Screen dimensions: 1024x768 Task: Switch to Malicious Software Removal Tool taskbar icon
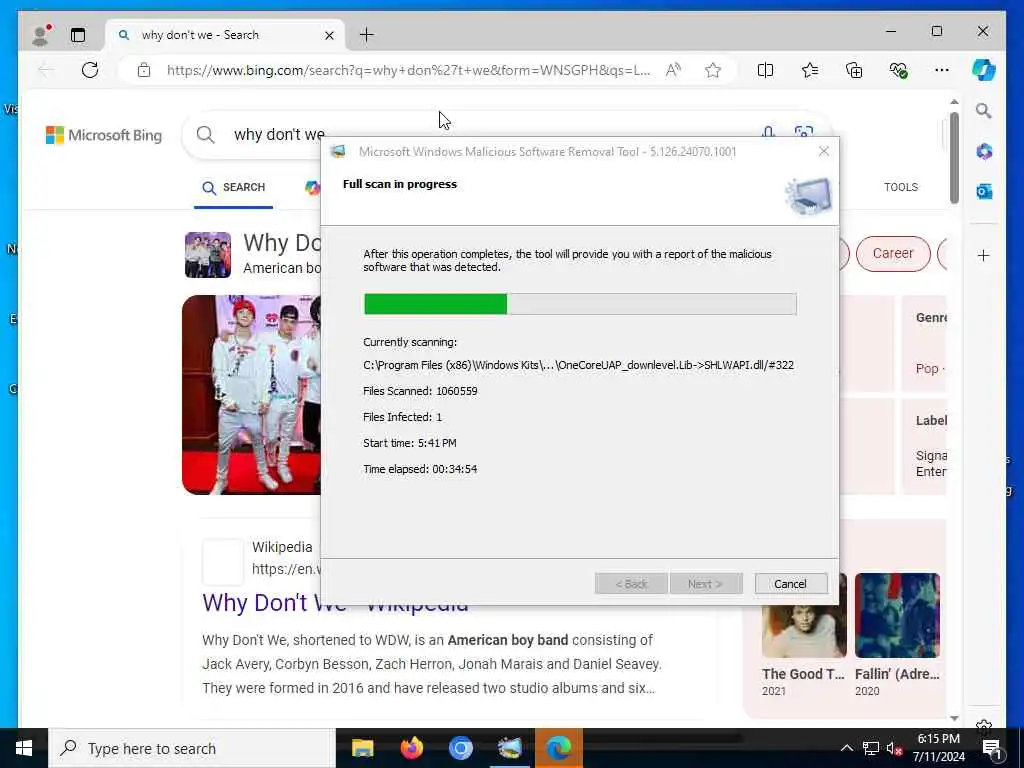[x=509, y=748]
